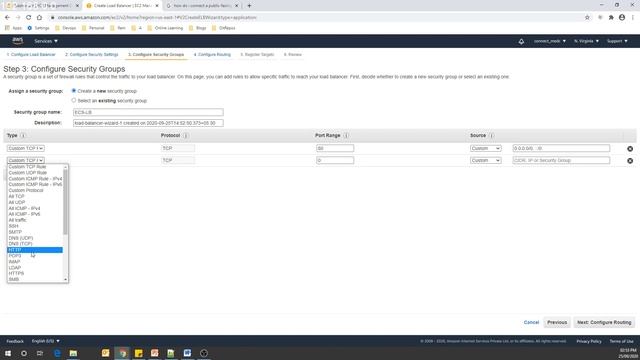The image size is (640, 360).
Task: Open the Privacy Policy link
Action: 589,341
